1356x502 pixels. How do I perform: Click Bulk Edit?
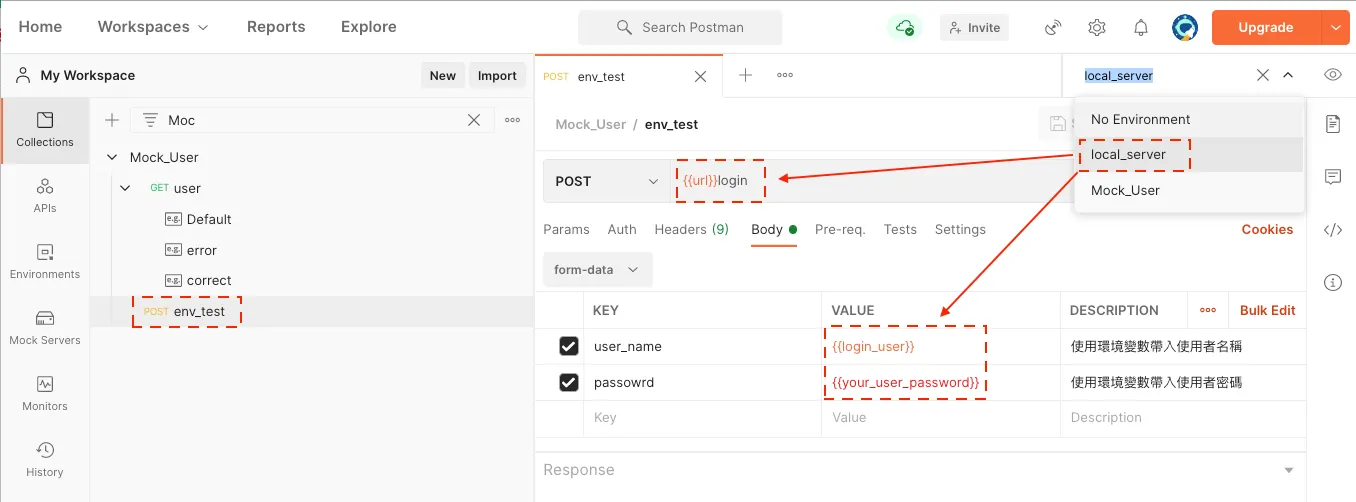point(1267,310)
